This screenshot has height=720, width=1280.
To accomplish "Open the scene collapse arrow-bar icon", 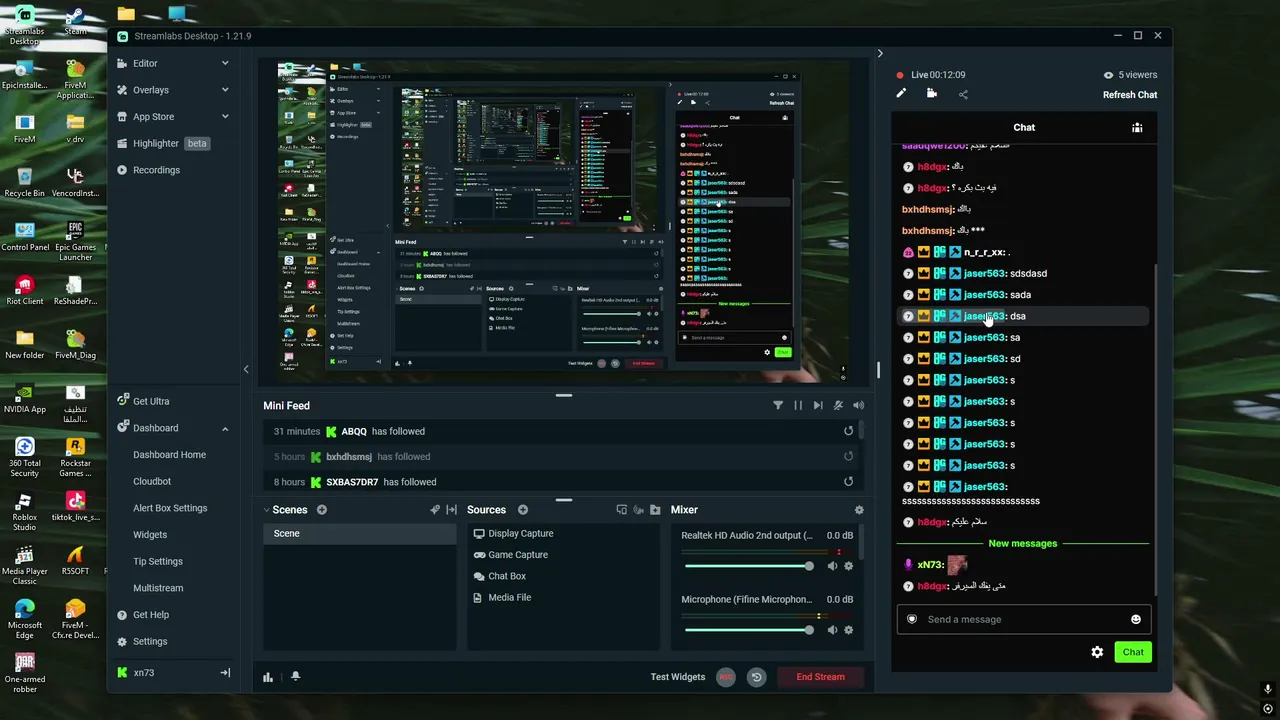I will [451, 510].
